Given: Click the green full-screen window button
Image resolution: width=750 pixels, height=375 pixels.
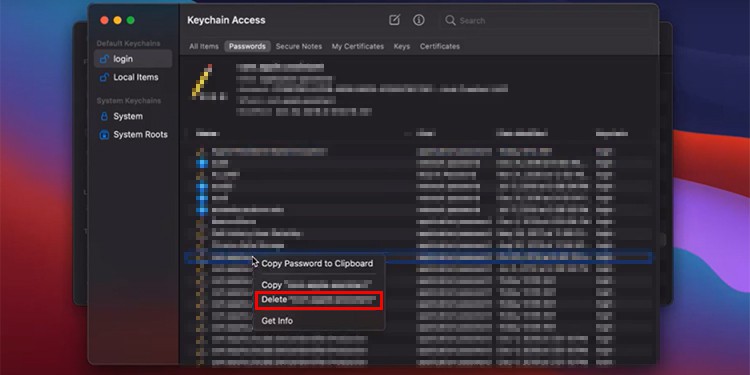Looking at the screenshot, I should [x=131, y=20].
